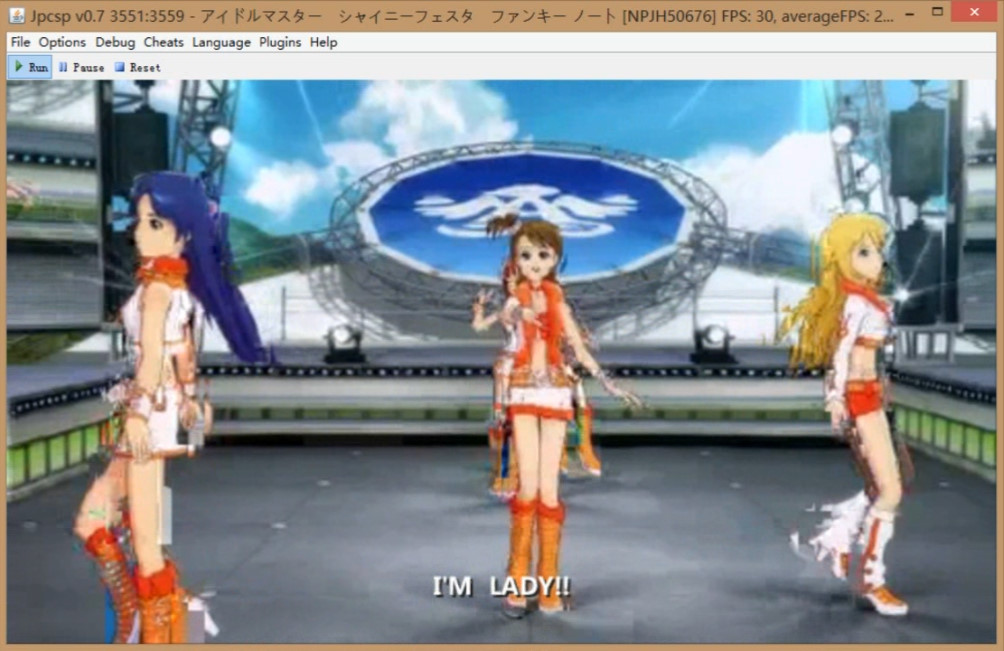
Task: Click the Run toolbar button
Action: point(30,67)
